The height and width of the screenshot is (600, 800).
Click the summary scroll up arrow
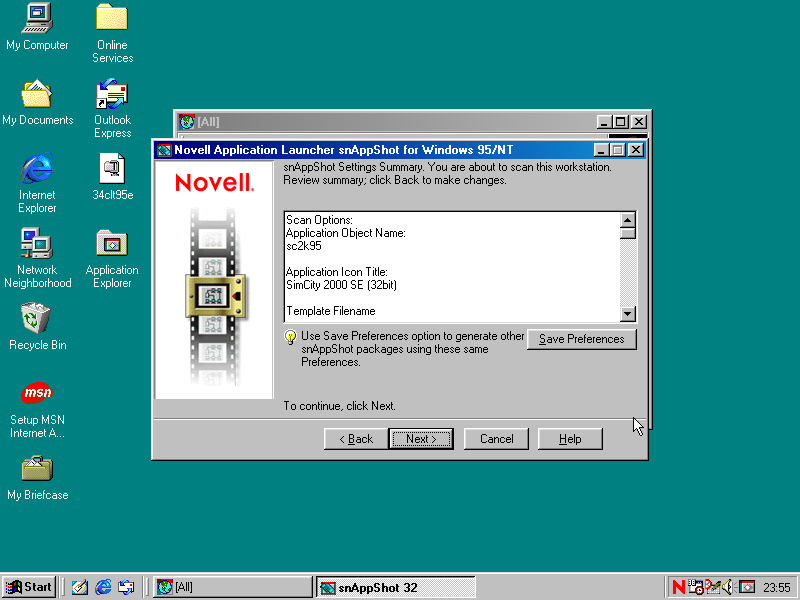(628, 220)
